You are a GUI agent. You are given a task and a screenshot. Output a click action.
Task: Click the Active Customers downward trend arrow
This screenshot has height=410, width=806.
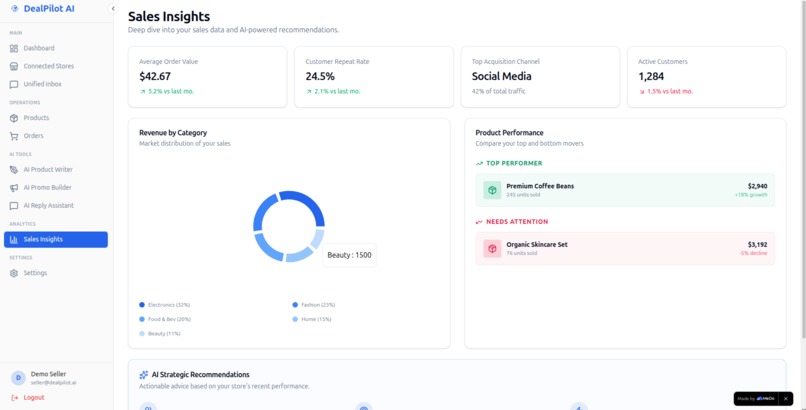click(642, 91)
